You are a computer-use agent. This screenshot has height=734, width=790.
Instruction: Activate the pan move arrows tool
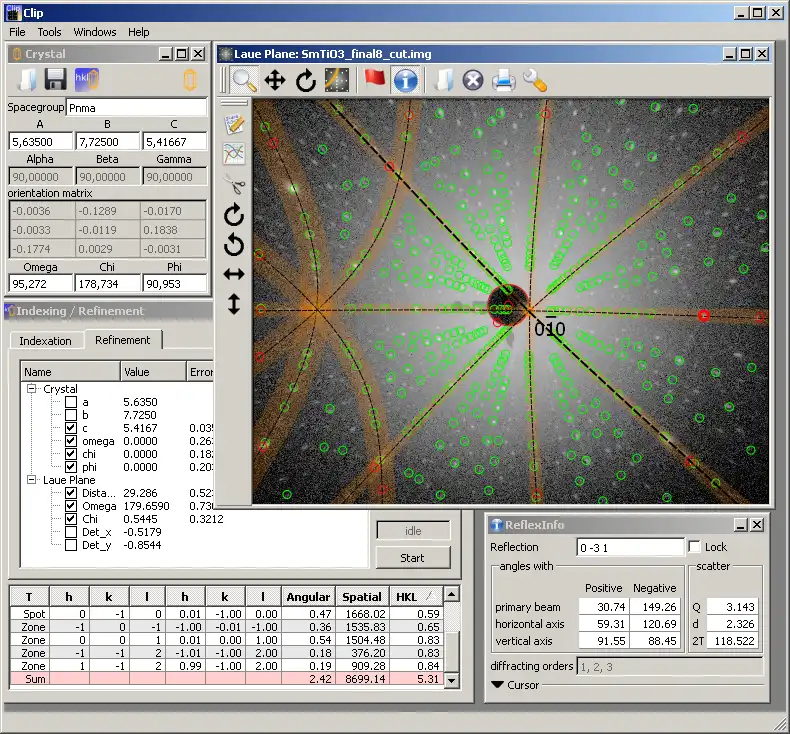(275, 80)
